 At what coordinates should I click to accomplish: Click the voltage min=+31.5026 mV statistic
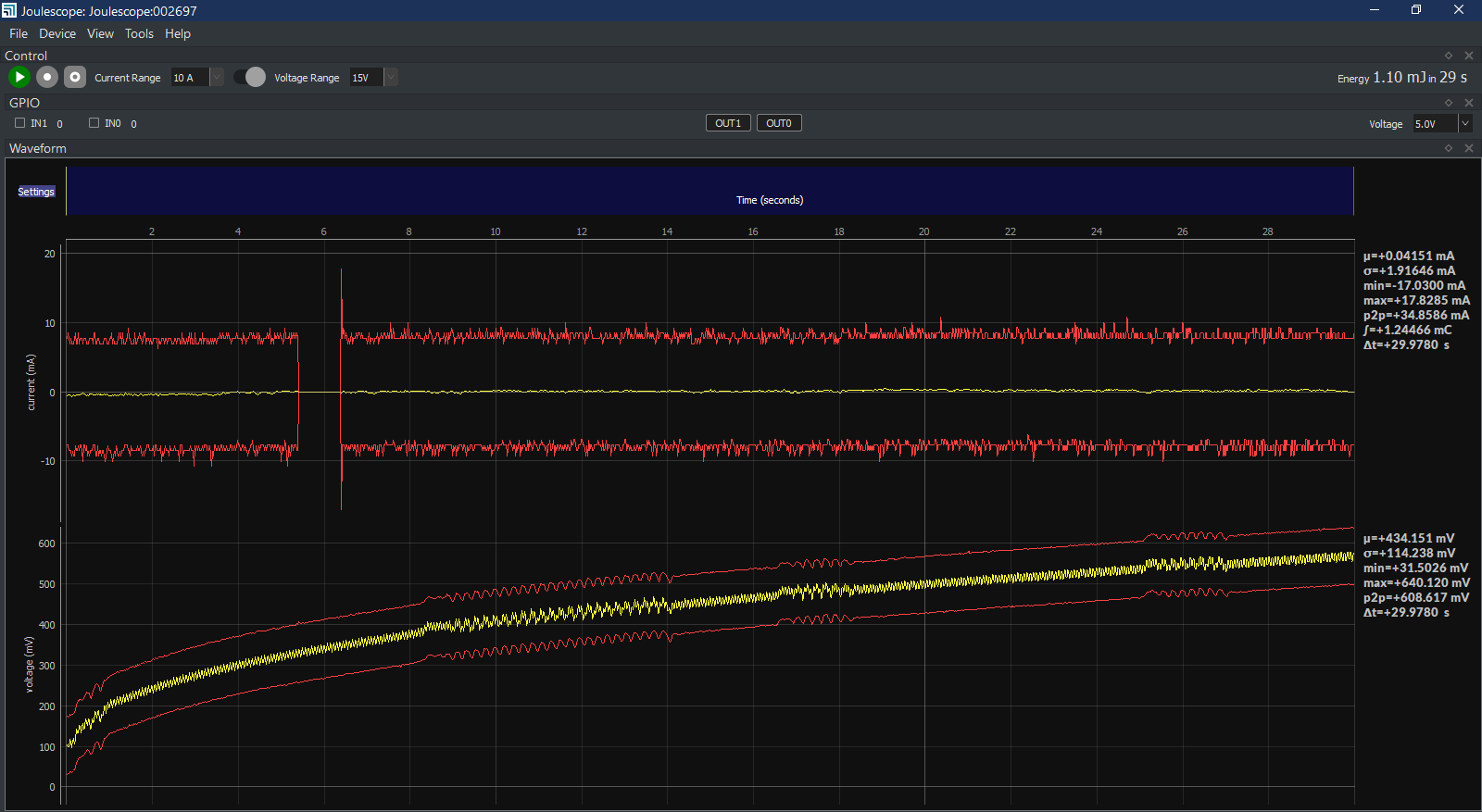point(1415,568)
